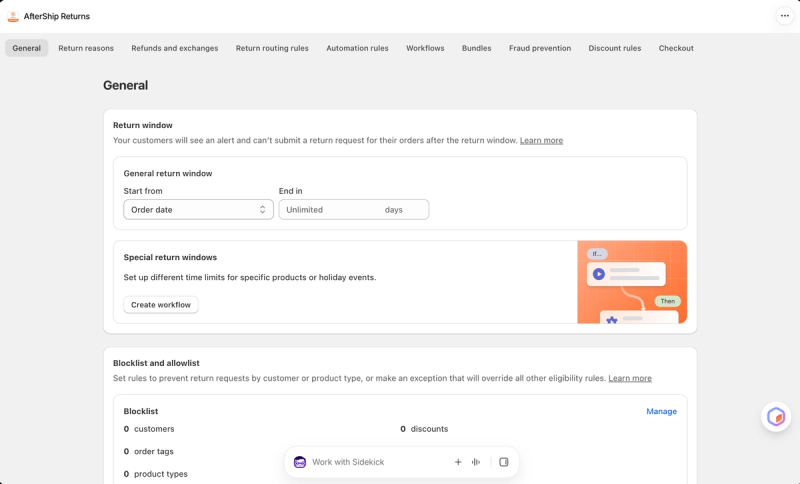Open Learn more link under Blocklist and allowlist
Screen dimensions: 800x484
click(x=630, y=378)
